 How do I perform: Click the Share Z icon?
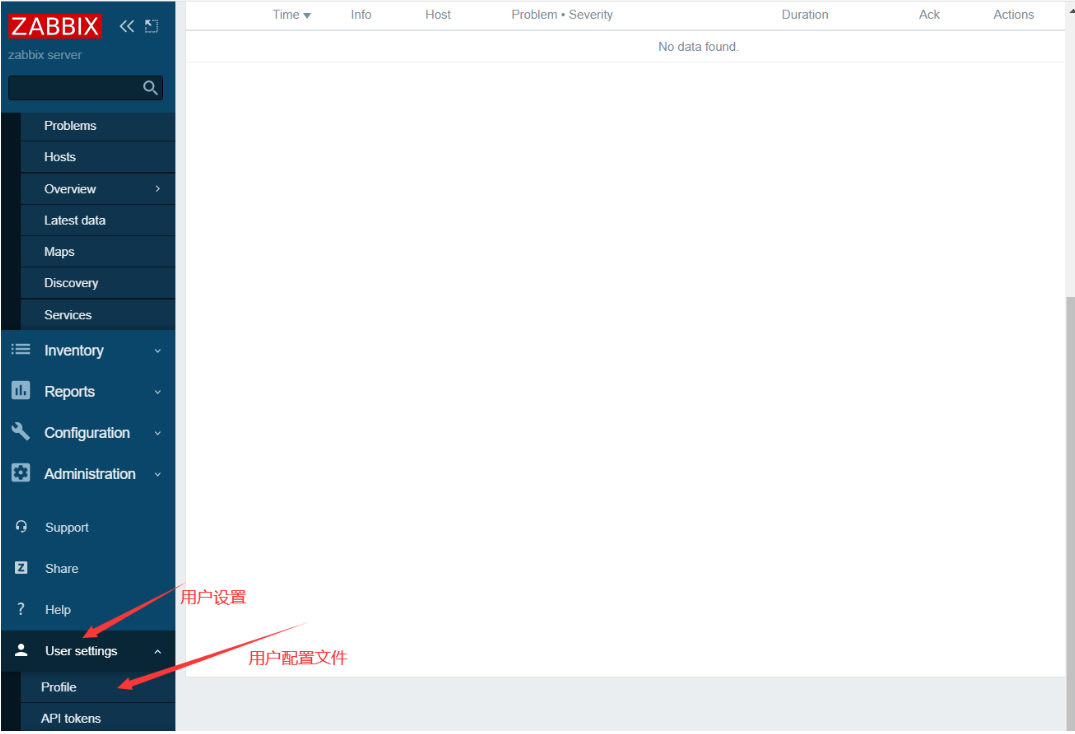pos(21,567)
